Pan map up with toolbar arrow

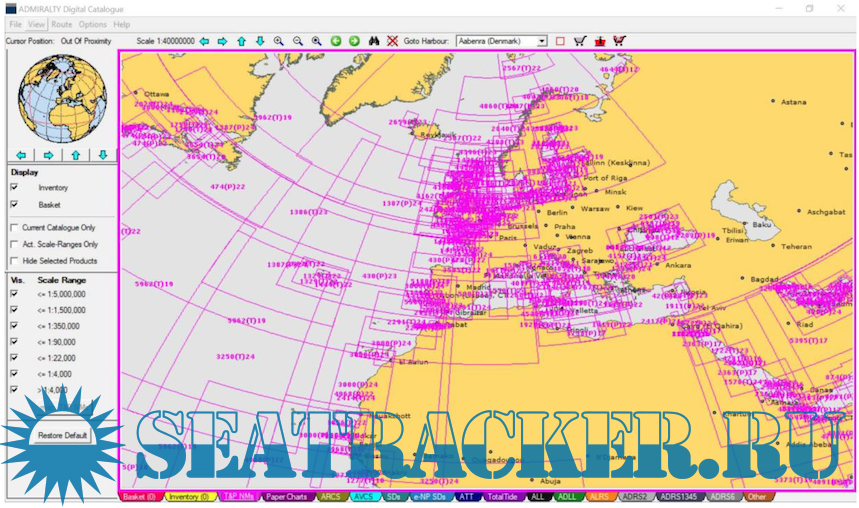pyautogui.click(x=241, y=41)
